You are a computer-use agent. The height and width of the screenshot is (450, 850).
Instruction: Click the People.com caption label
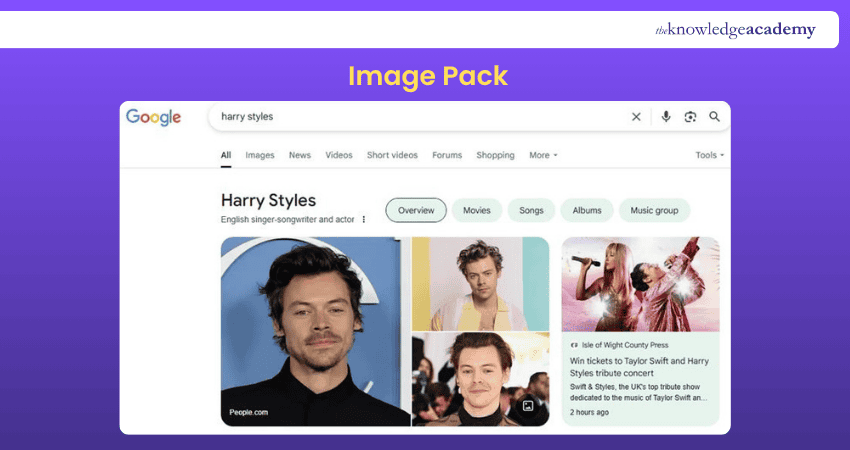click(x=248, y=412)
